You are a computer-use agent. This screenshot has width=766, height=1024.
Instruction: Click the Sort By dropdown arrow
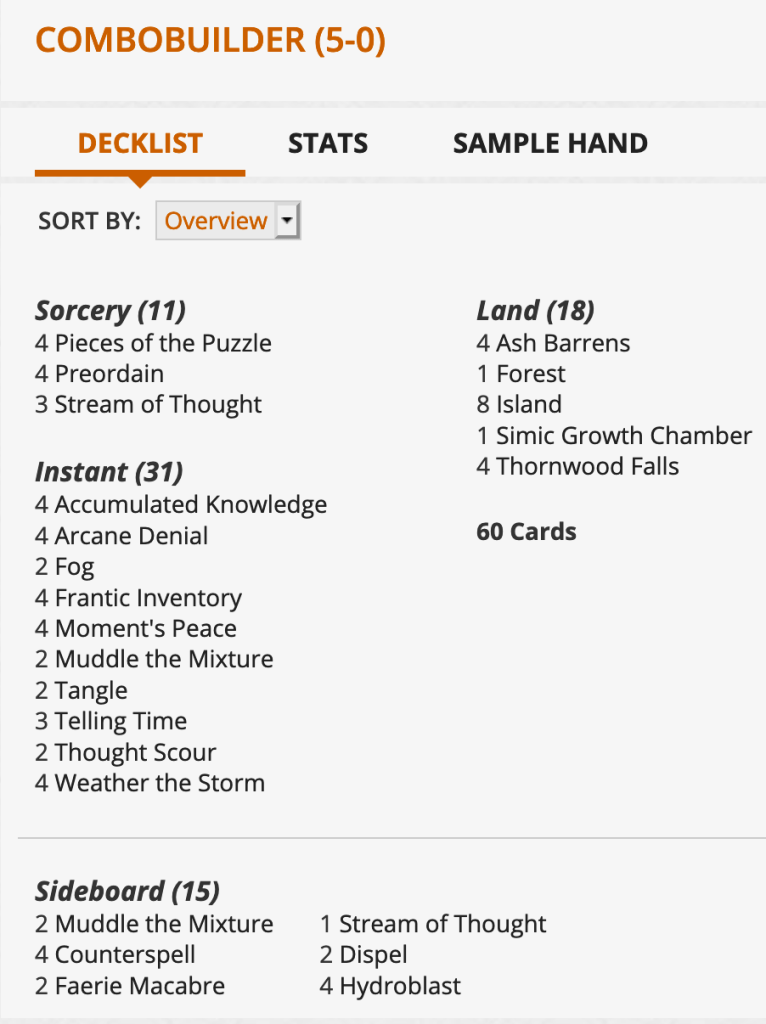tap(288, 221)
